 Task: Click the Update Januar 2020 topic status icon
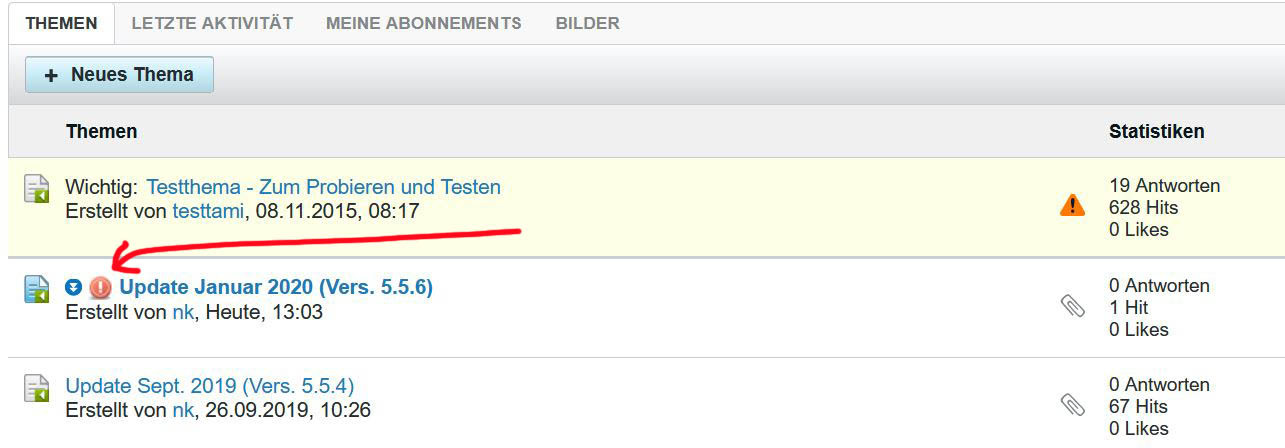[37, 288]
